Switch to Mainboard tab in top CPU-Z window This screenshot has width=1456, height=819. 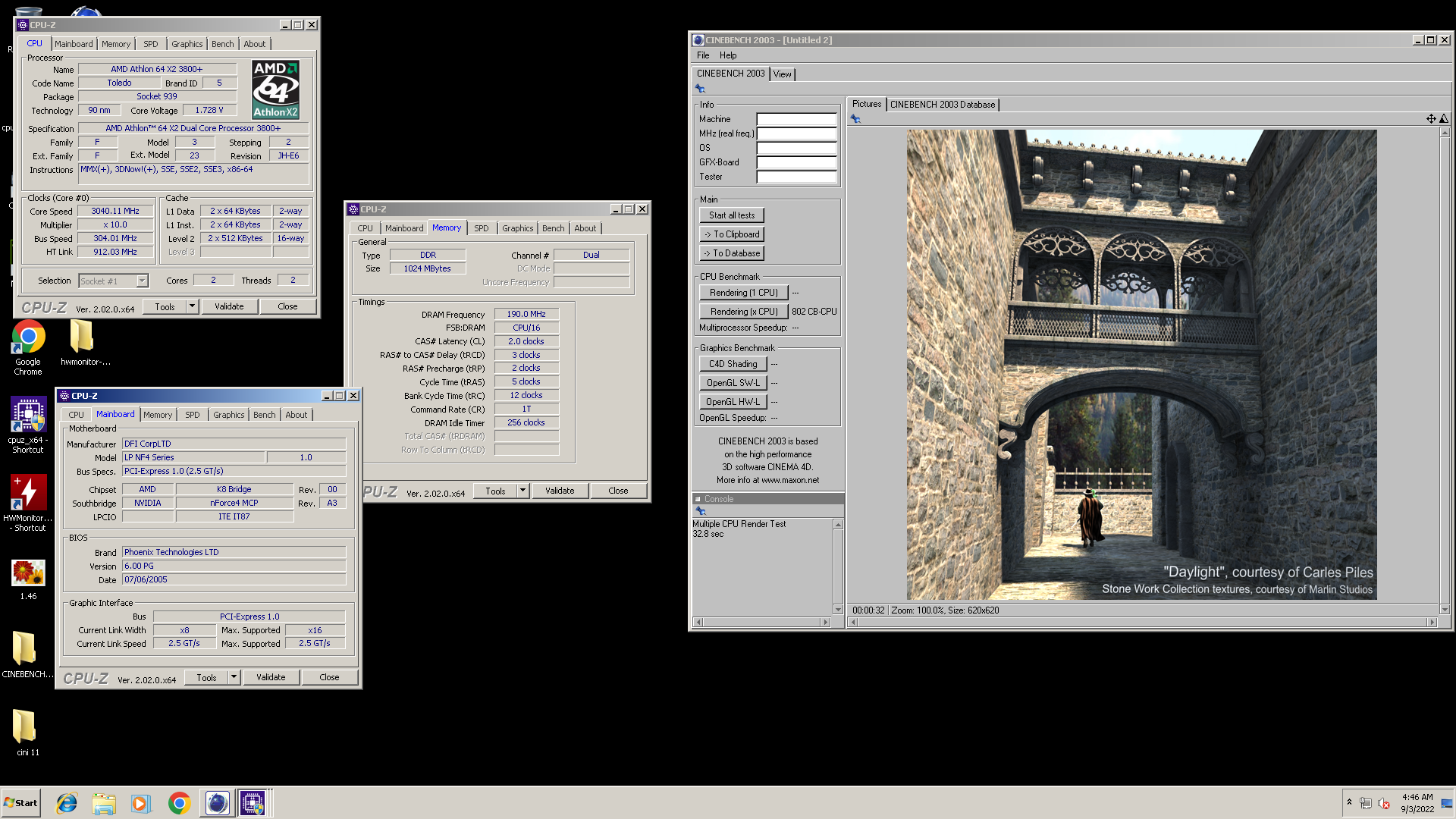[74, 44]
